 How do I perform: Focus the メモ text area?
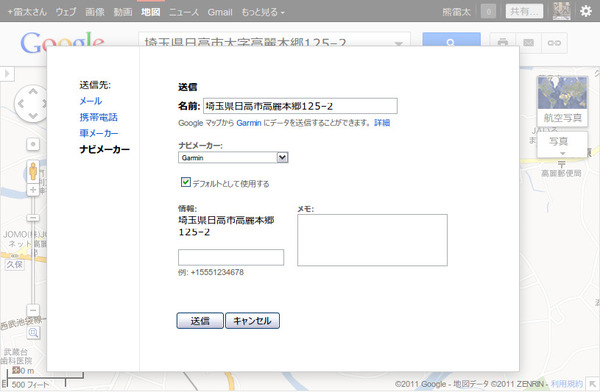pyautogui.click(x=372, y=240)
